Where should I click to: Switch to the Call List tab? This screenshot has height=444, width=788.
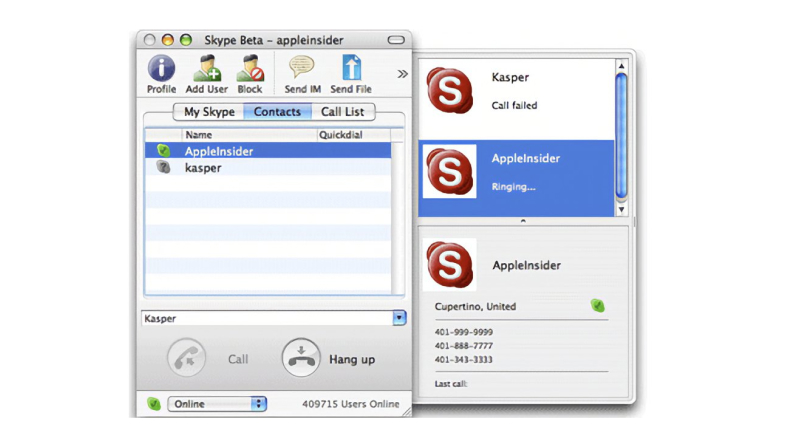tap(342, 112)
